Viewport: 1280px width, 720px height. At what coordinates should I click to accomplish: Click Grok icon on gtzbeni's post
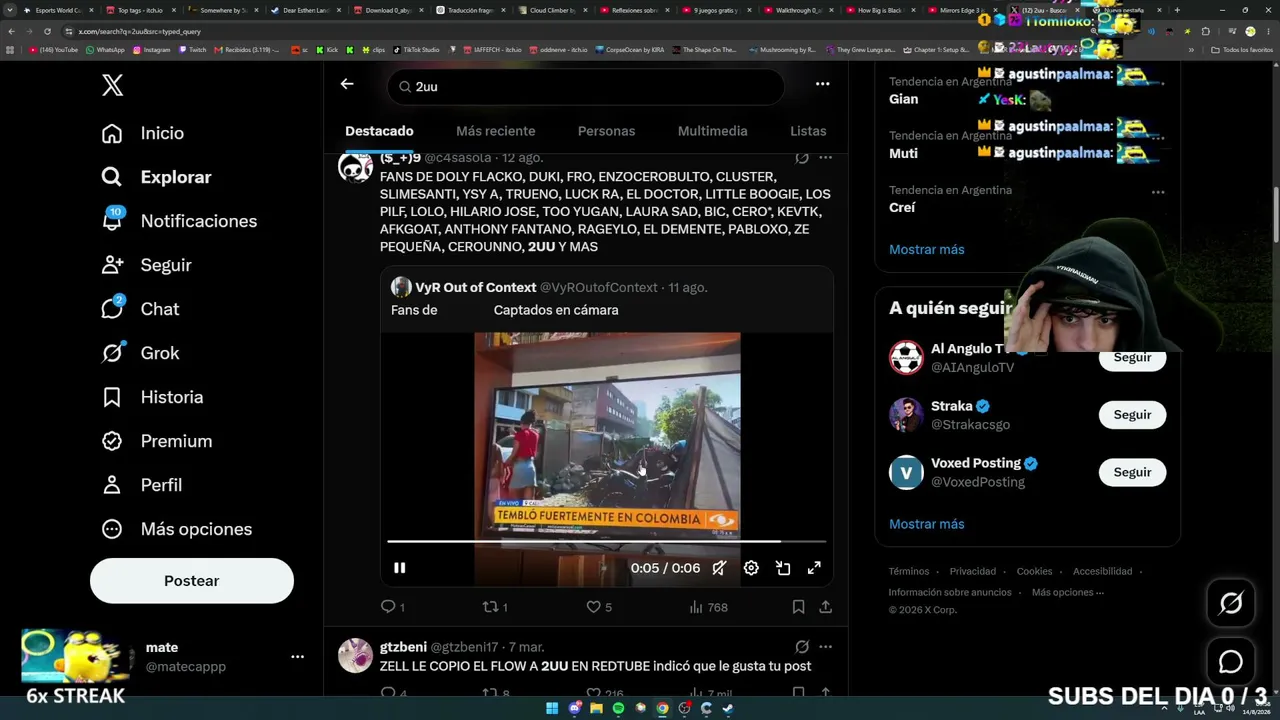pos(802,647)
